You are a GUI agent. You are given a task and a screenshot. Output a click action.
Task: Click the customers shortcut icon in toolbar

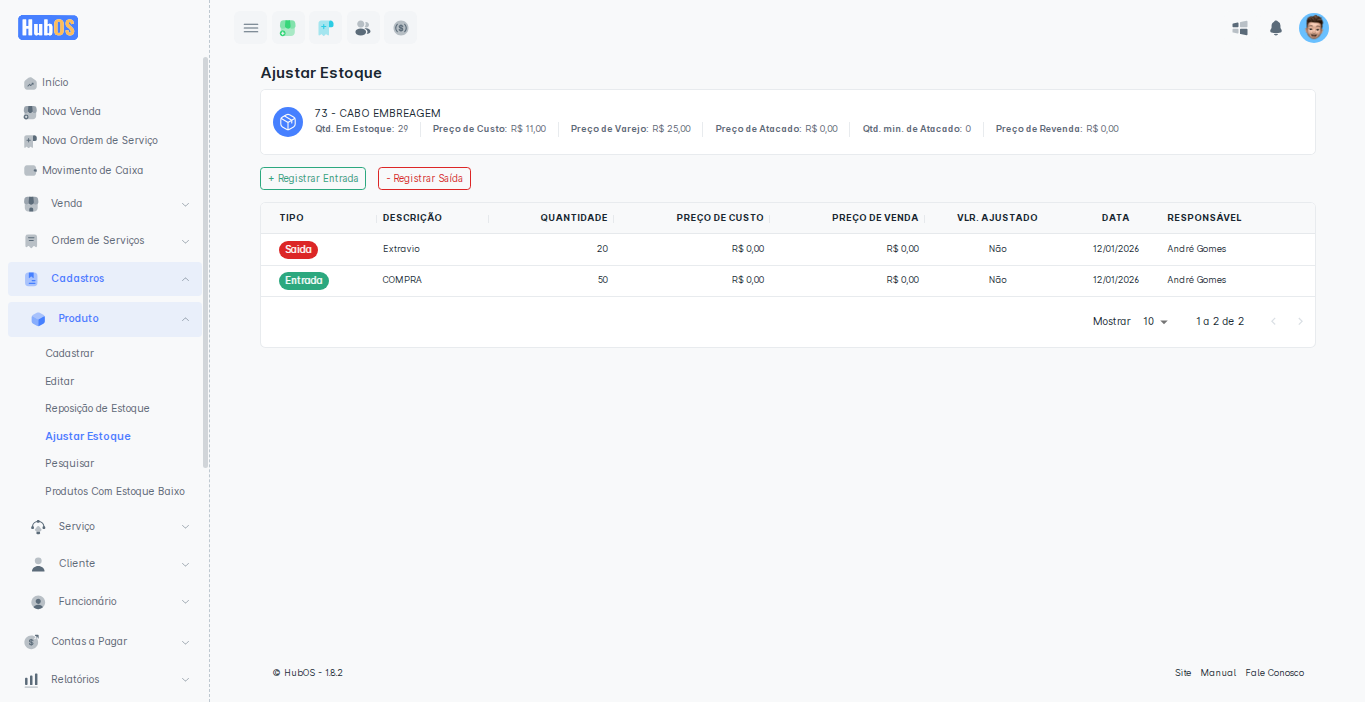click(x=363, y=28)
